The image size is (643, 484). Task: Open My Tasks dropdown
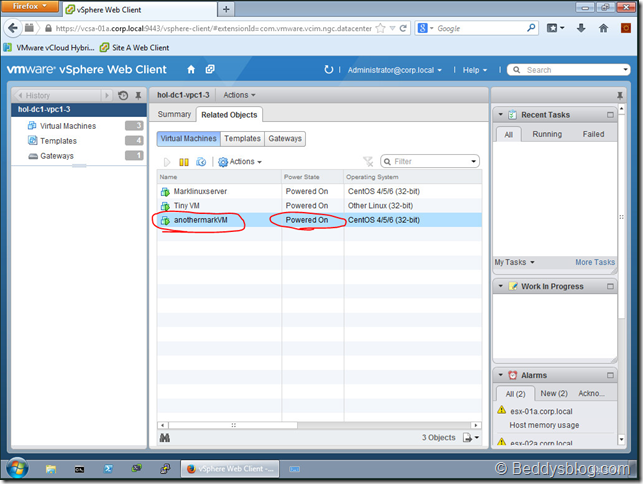click(x=514, y=262)
